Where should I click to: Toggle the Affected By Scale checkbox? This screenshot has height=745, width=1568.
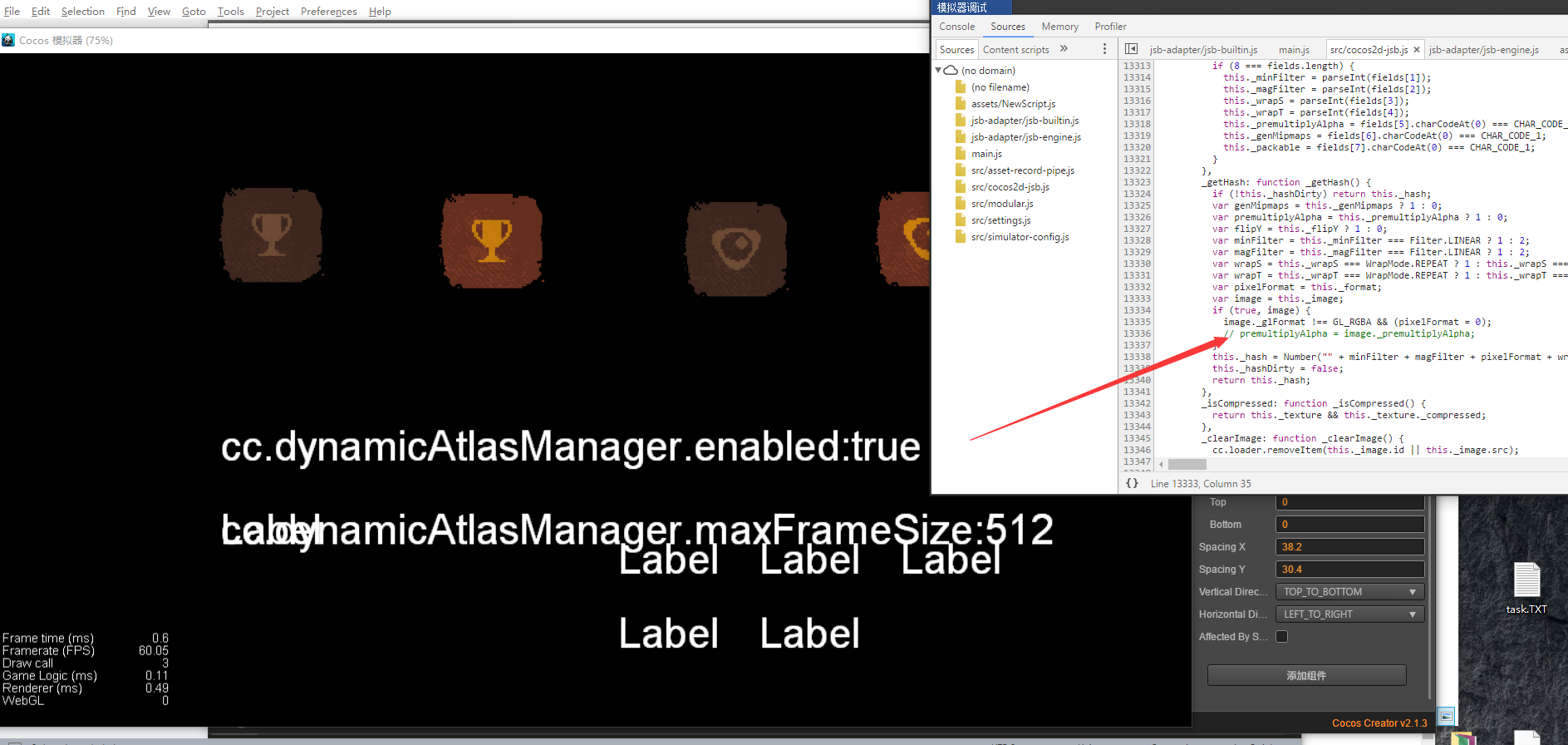1282,637
